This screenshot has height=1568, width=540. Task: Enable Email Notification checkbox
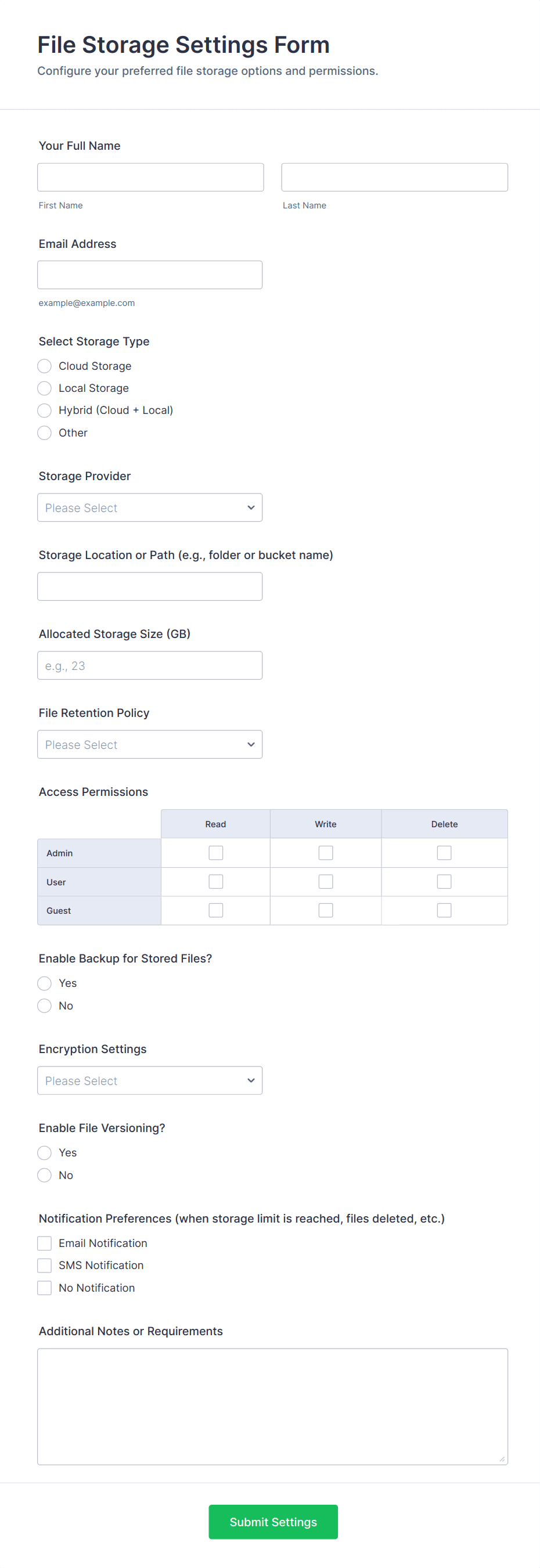tap(45, 1243)
